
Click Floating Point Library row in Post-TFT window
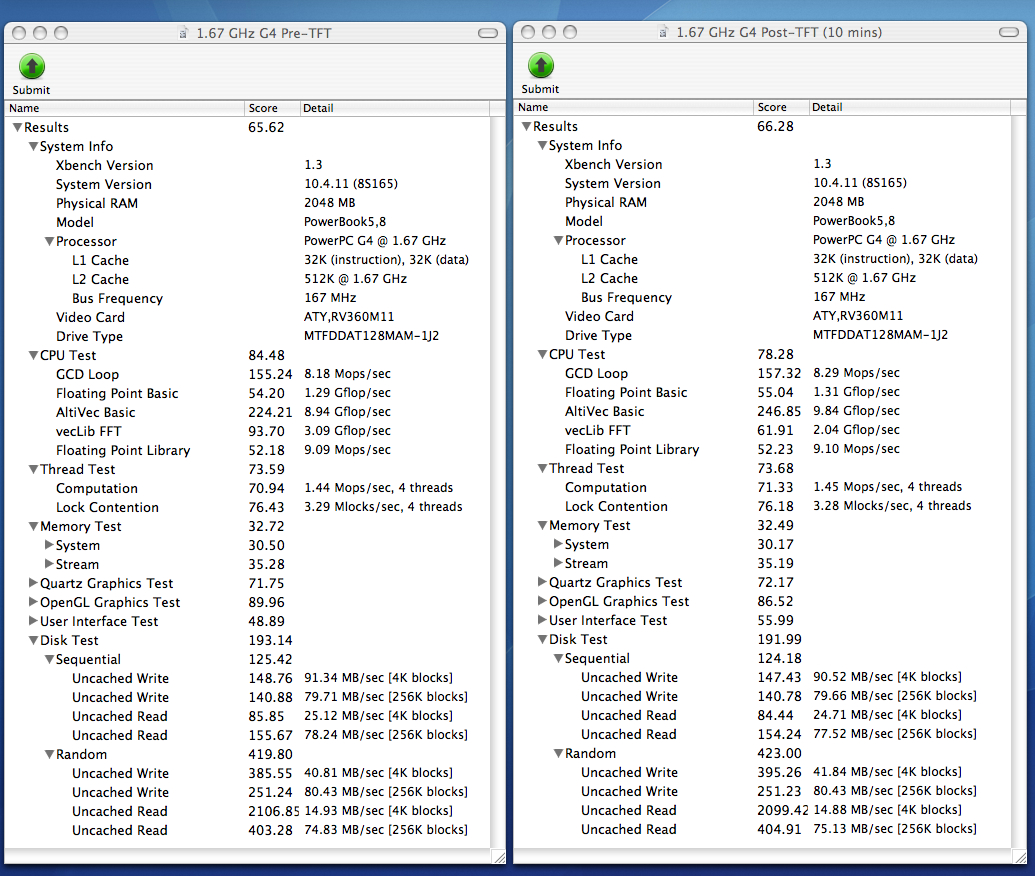pos(762,450)
